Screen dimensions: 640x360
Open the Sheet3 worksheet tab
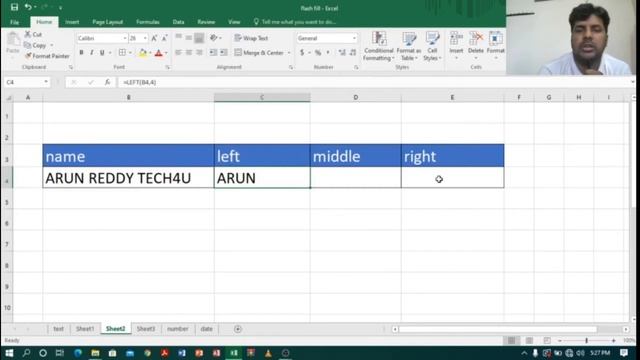point(146,329)
